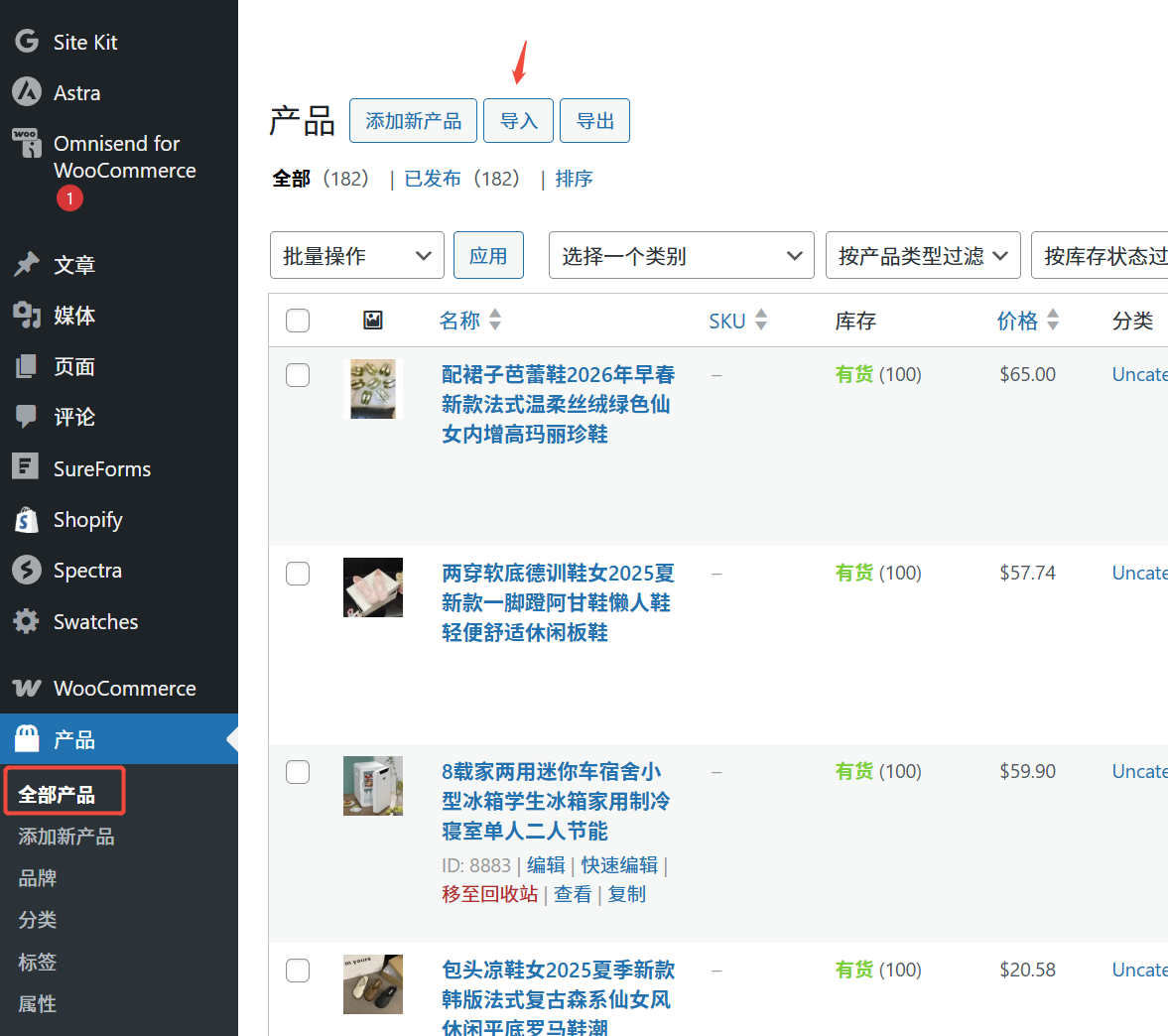Click 移至回收站 for the mini fridge
The height and width of the screenshot is (1036, 1168).
coord(490,894)
